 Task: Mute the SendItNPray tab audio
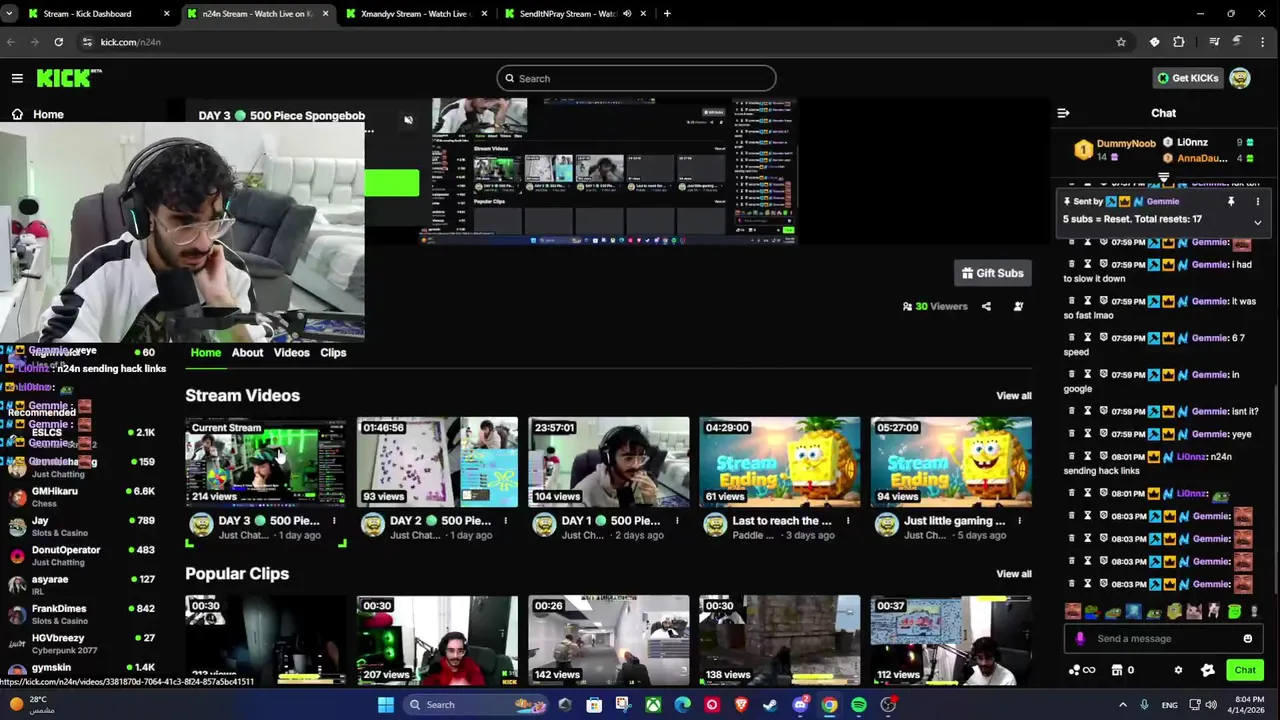click(x=627, y=14)
